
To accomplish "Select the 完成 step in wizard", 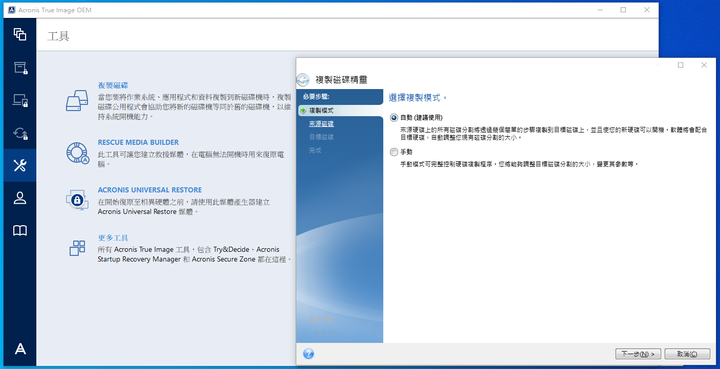I will (x=315, y=151).
